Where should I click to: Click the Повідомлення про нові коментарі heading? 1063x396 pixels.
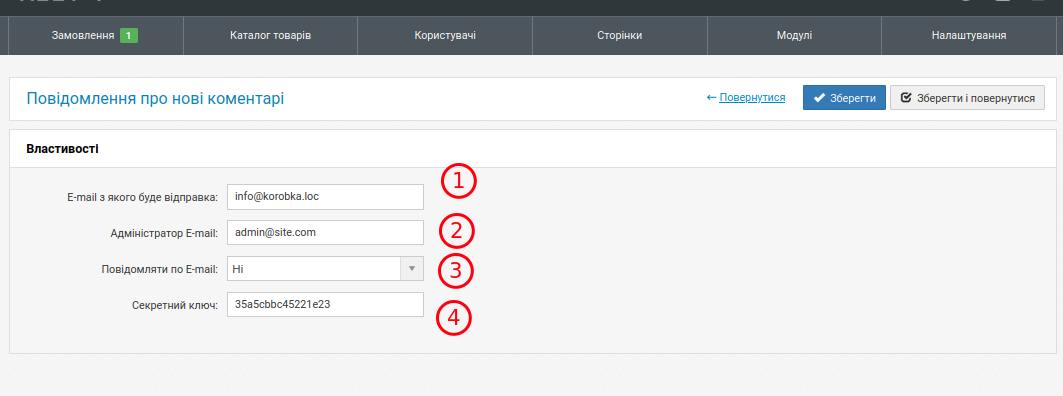coord(155,98)
